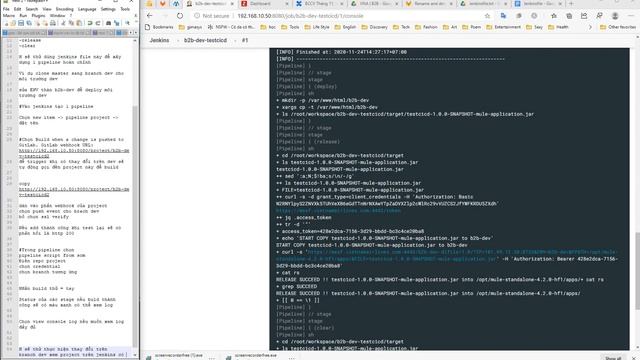Open the Life Style bookmark folder
Image resolution: width=640 pixels, height=360 pixels.
[317, 27]
